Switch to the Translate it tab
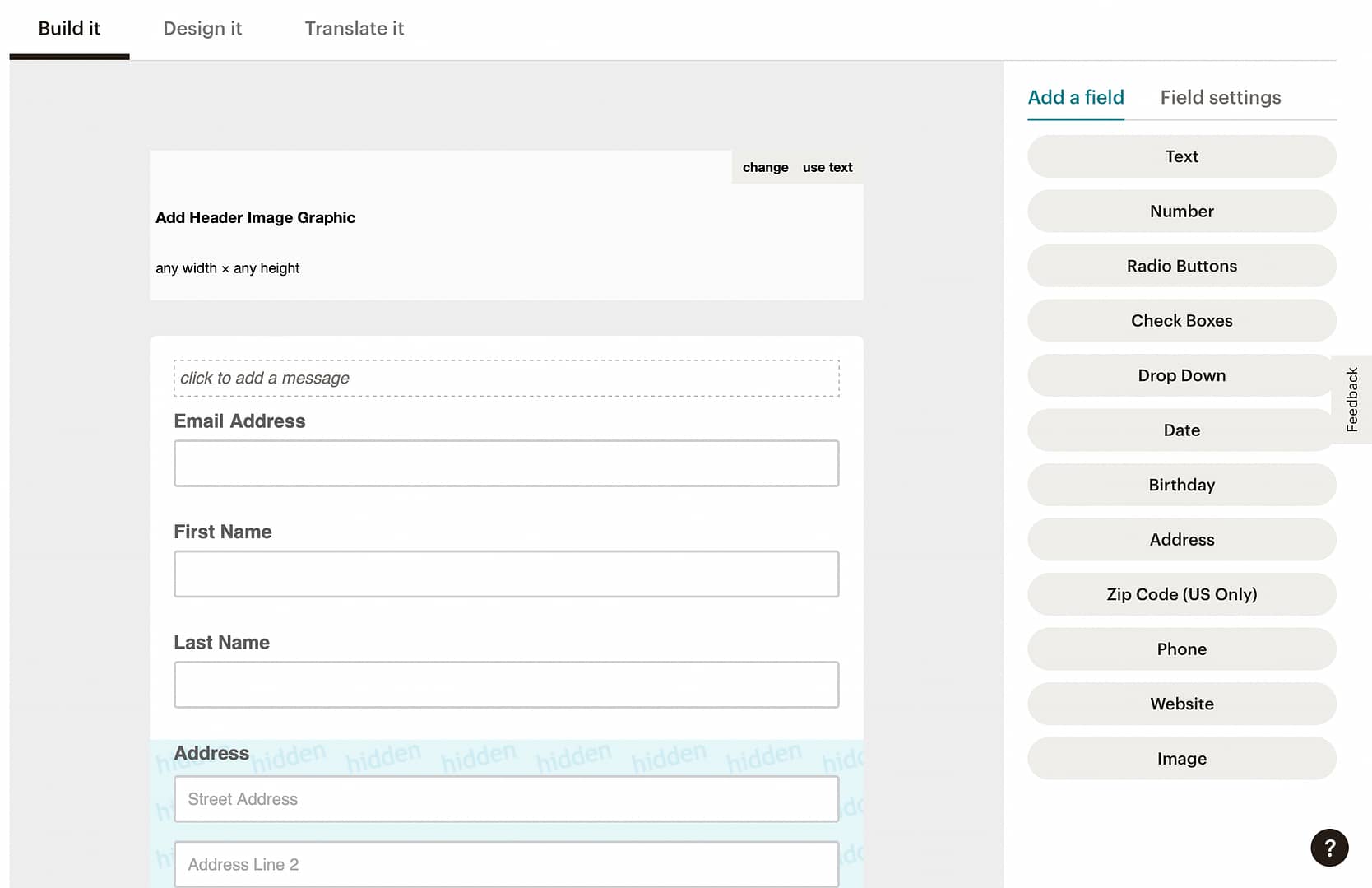 coord(355,29)
